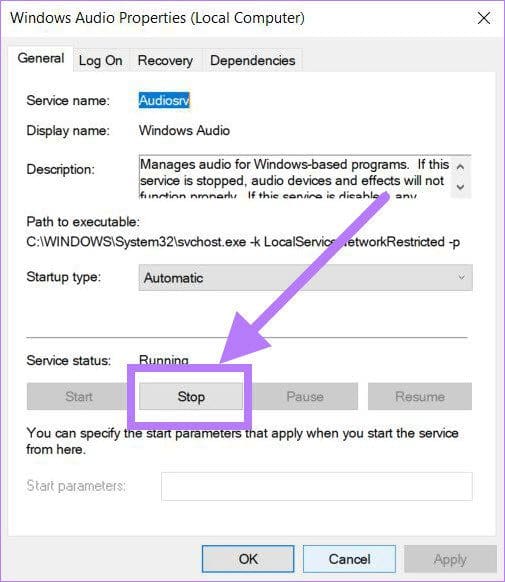Close the Windows Audio Properties dialog

483,18
